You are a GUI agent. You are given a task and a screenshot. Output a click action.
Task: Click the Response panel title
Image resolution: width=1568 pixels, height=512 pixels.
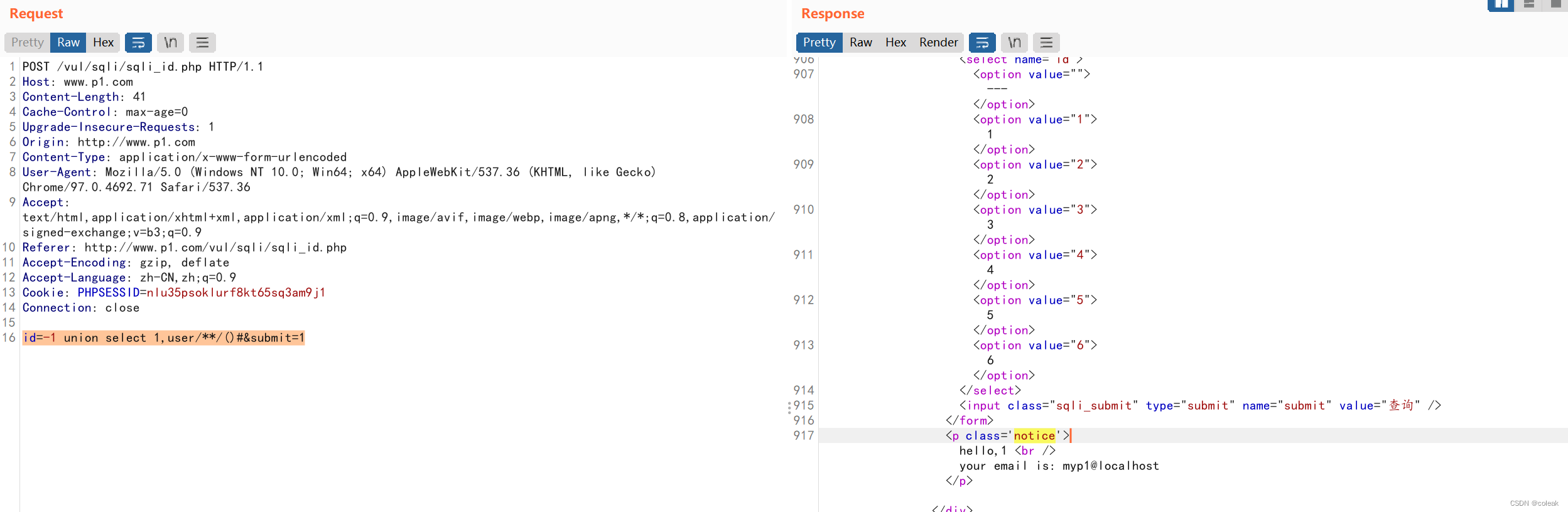(x=833, y=13)
